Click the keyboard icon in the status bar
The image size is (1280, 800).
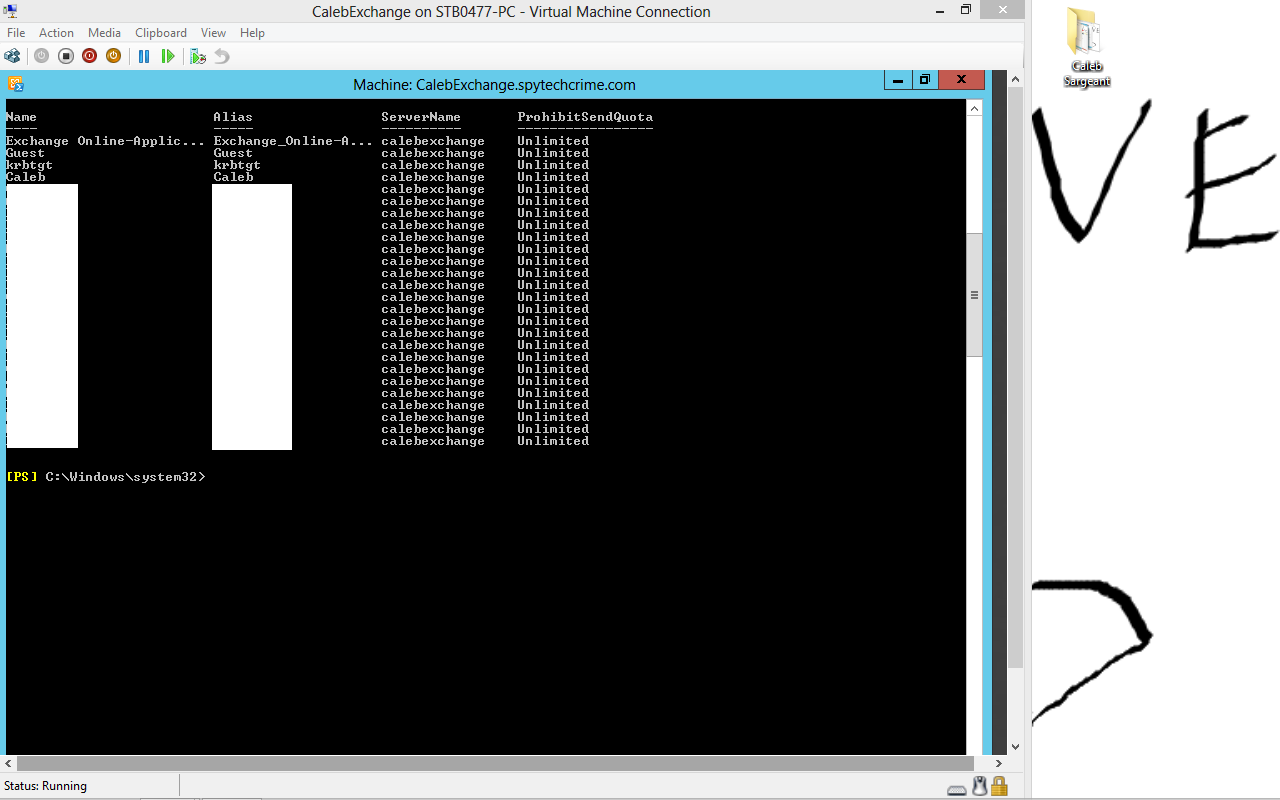pos(957,788)
